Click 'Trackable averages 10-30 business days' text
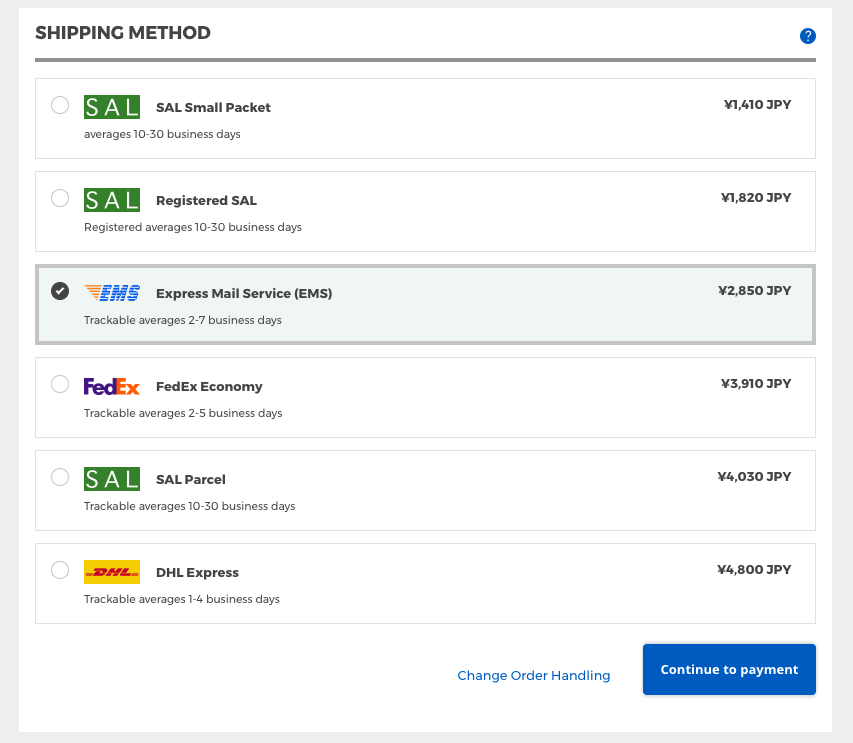This screenshot has width=853, height=743. point(189,506)
